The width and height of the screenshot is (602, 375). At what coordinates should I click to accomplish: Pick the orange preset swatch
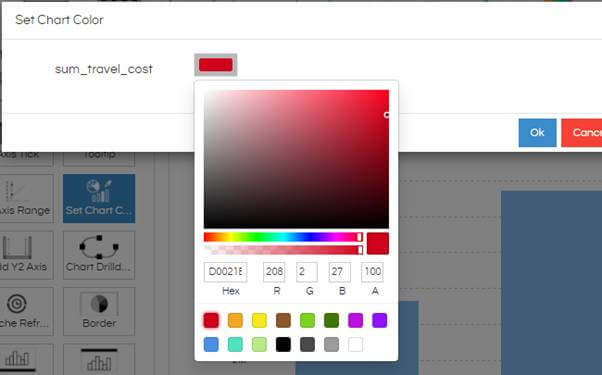(x=235, y=320)
